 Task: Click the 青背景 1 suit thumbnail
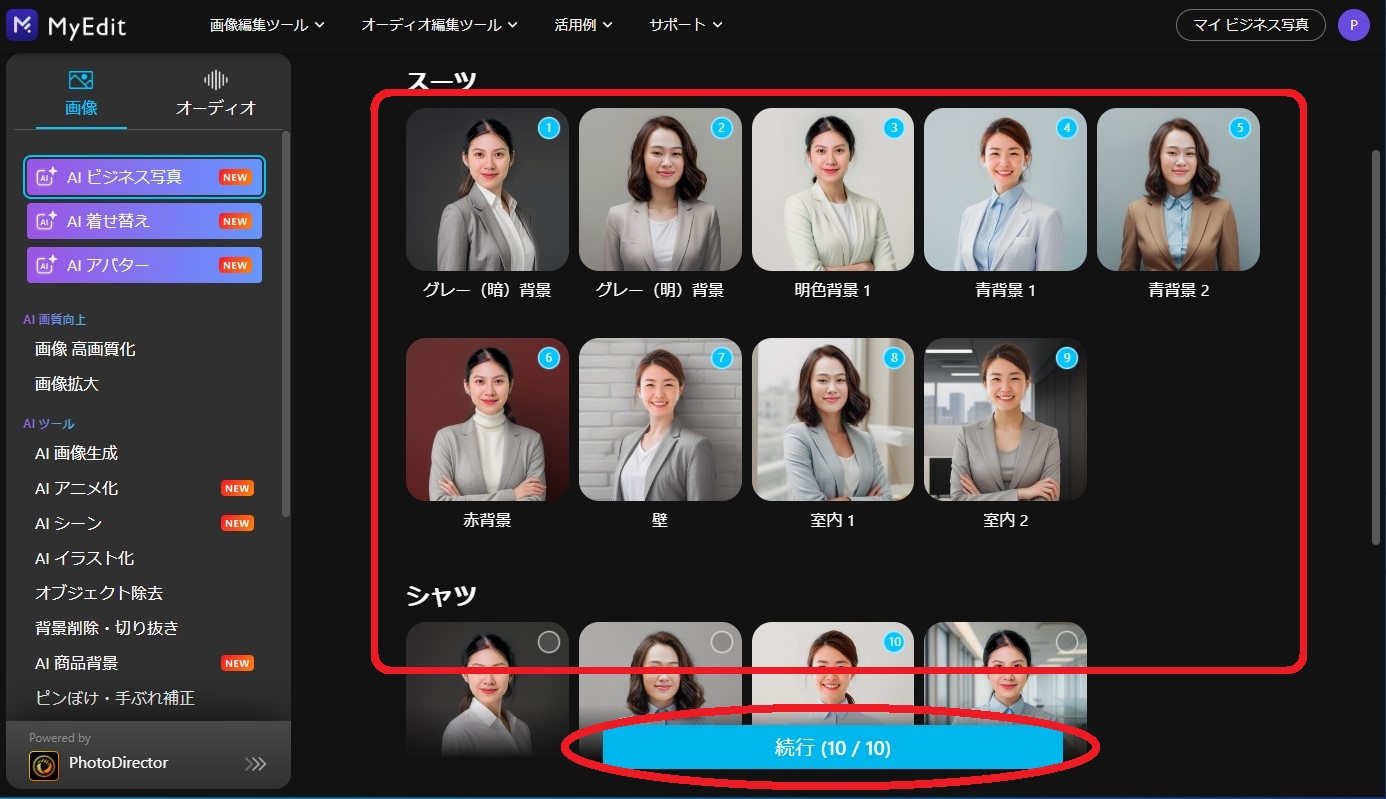1005,189
